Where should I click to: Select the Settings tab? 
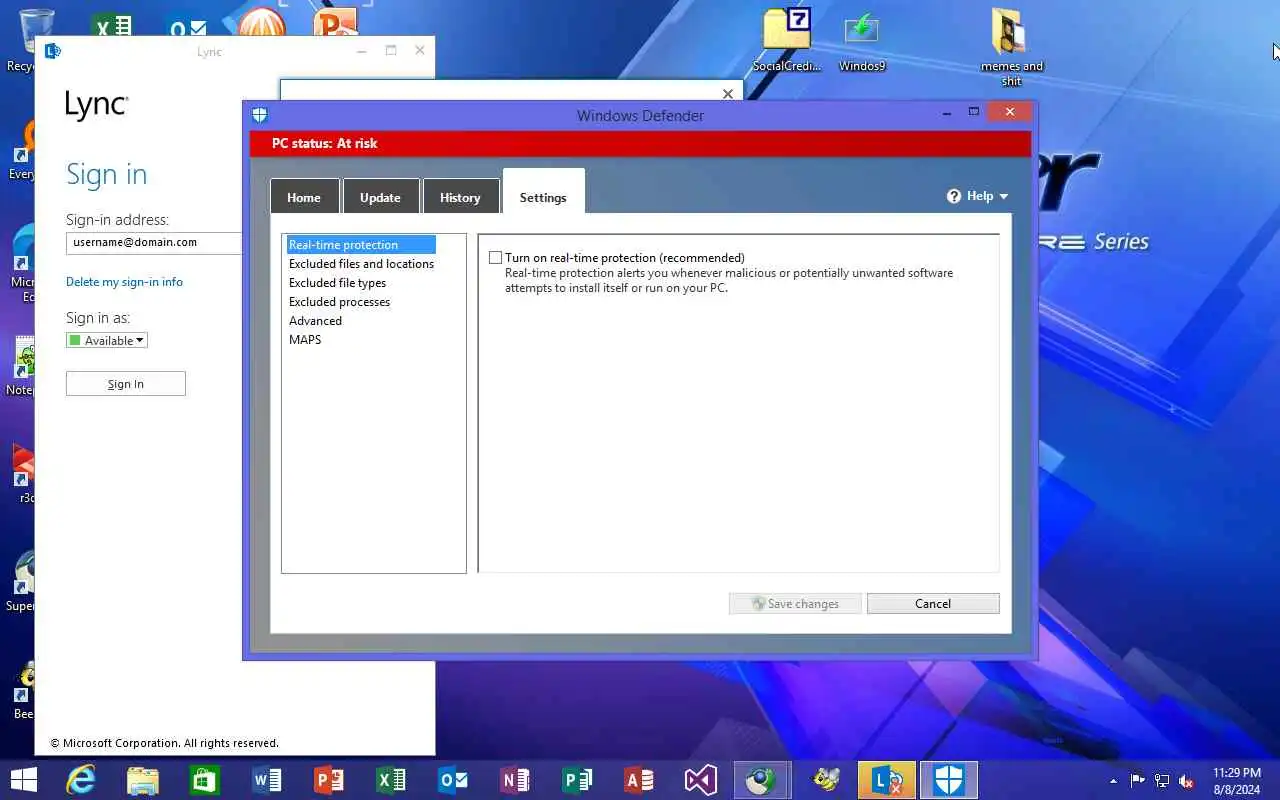543,192
